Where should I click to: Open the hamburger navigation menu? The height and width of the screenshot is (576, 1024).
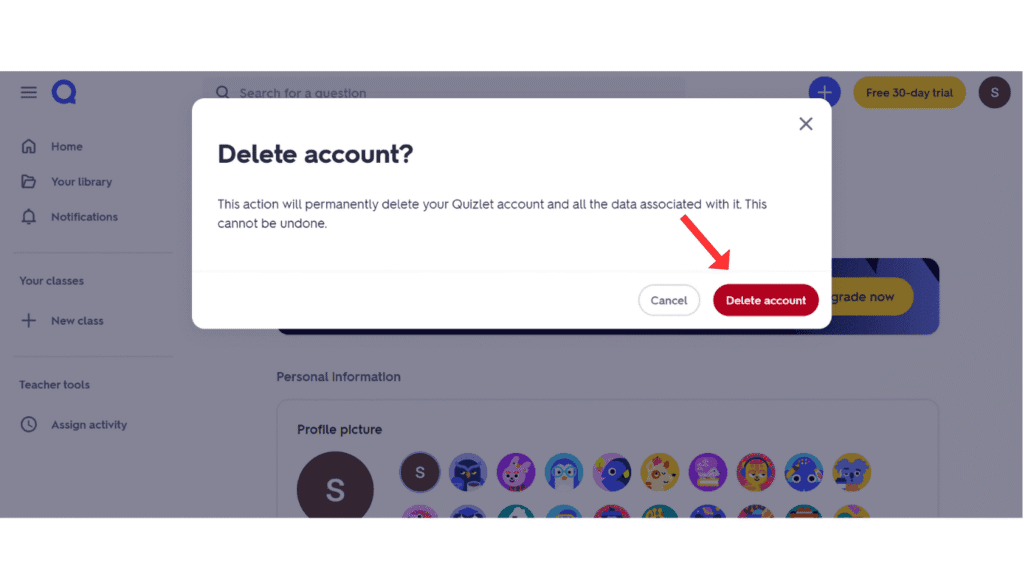pyautogui.click(x=28, y=91)
